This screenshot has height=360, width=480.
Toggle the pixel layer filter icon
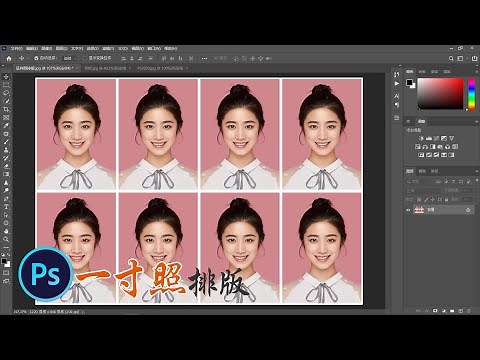pos(438,182)
